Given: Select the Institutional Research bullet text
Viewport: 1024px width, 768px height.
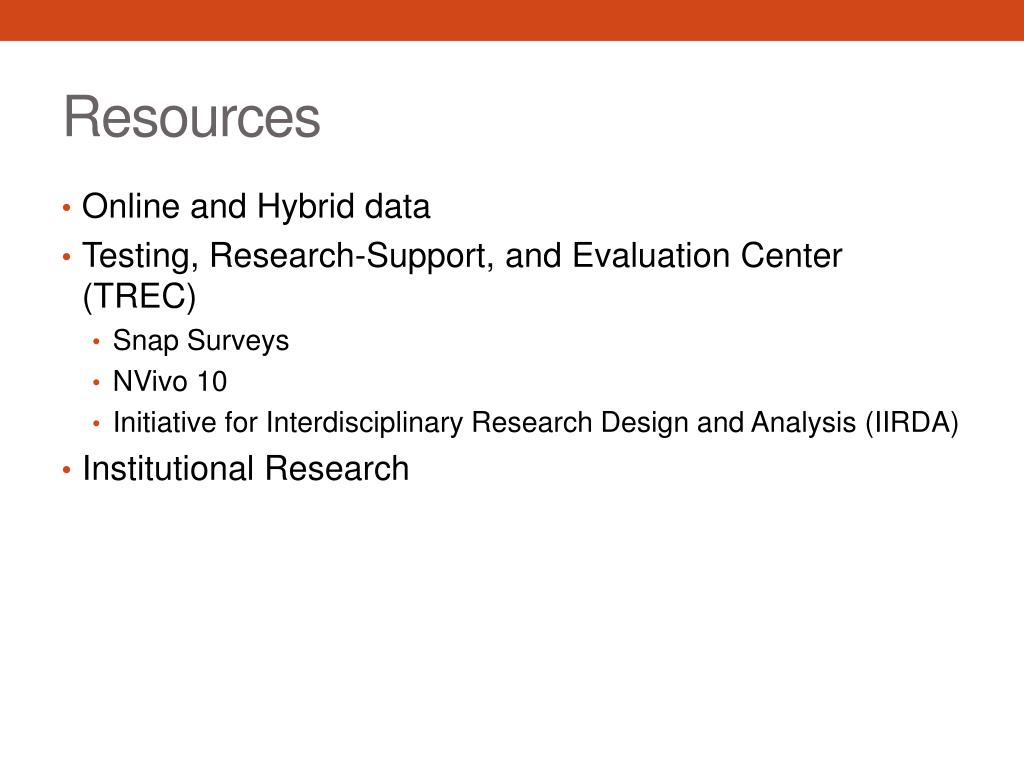Looking at the screenshot, I should click(246, 468).
